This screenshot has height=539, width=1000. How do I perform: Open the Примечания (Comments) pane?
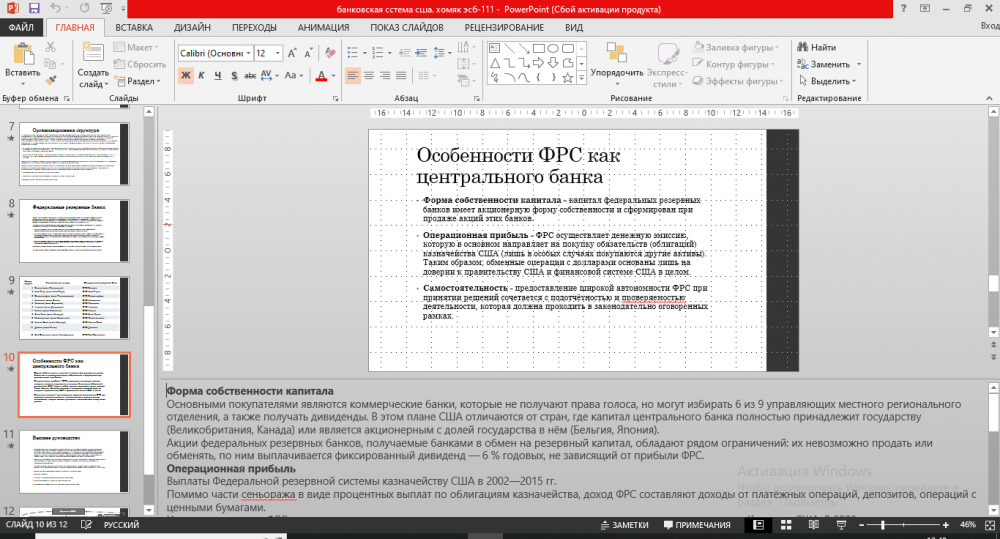coord(695,525)
